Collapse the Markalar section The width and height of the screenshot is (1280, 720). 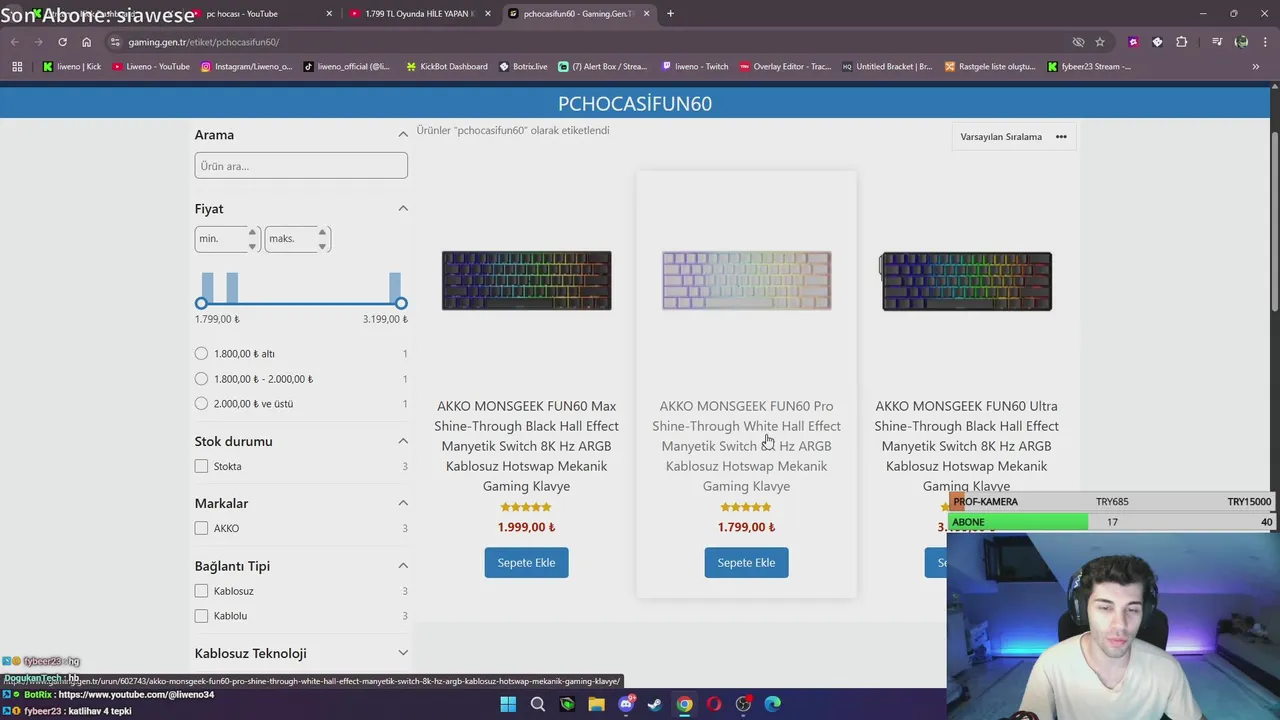[x=403, y=503]
